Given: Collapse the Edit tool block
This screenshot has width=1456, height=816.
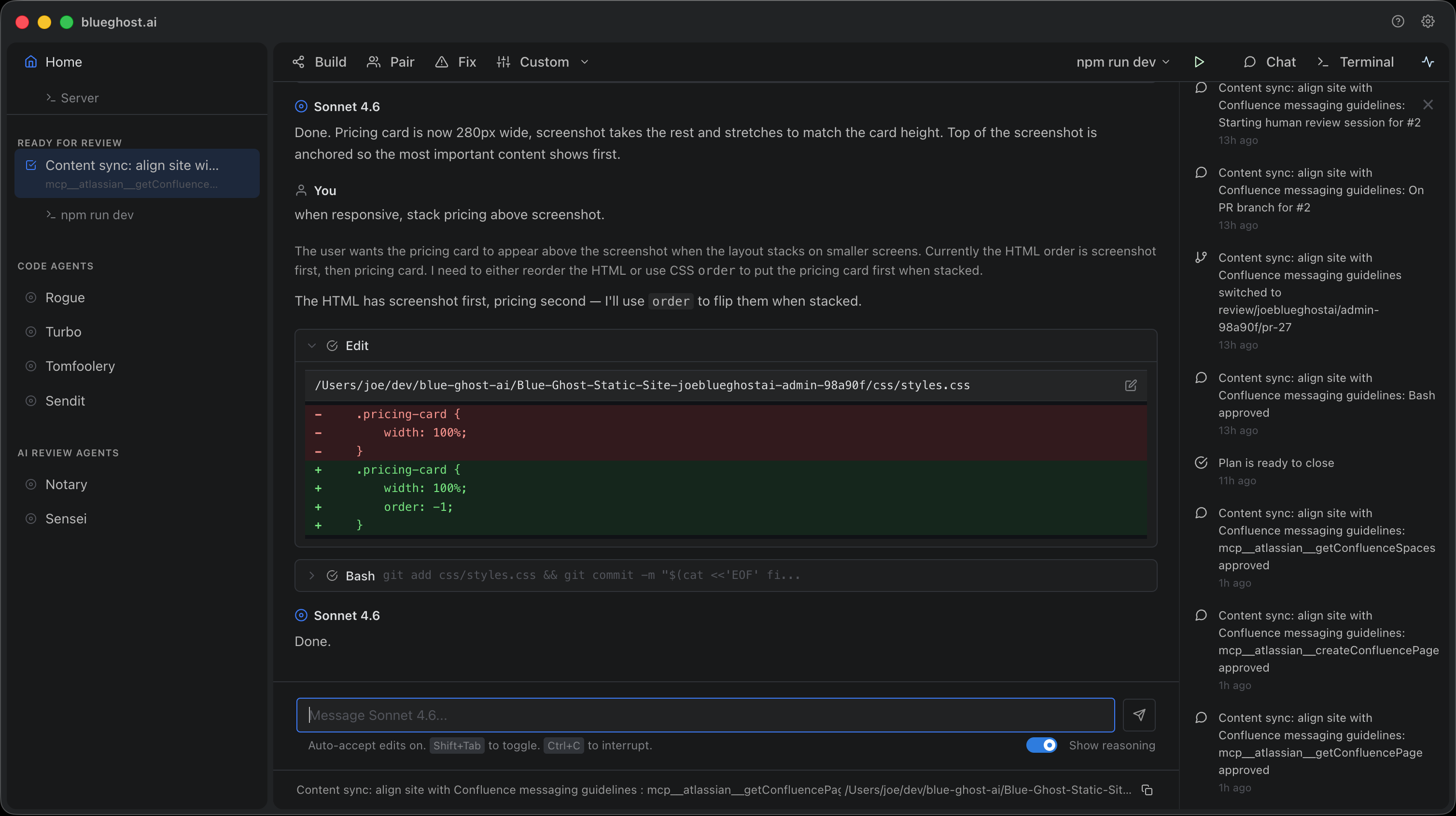Looking at the screenshot, I should pos(311,346).
